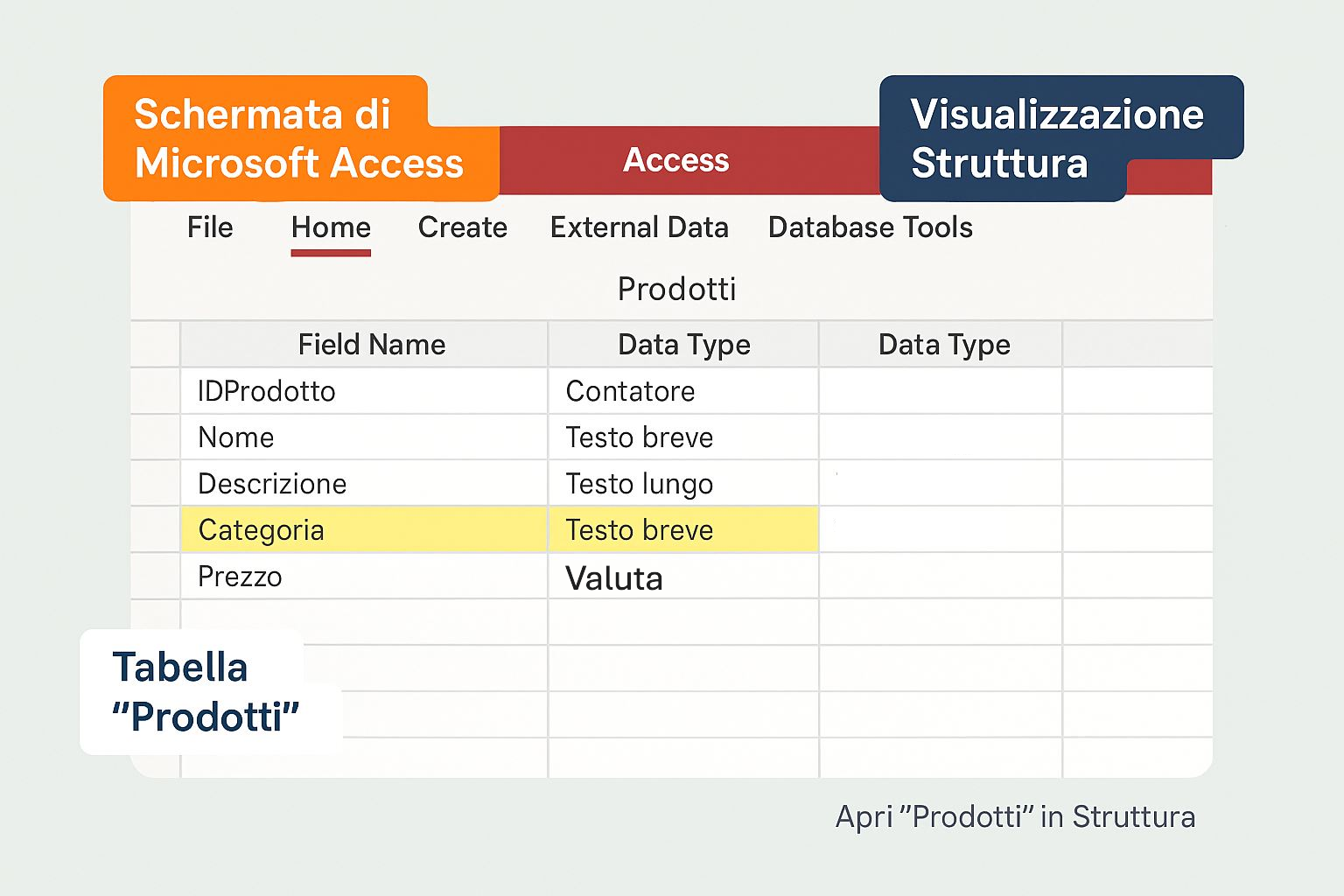
Task: Open the File menu tab
Action: 210,227
